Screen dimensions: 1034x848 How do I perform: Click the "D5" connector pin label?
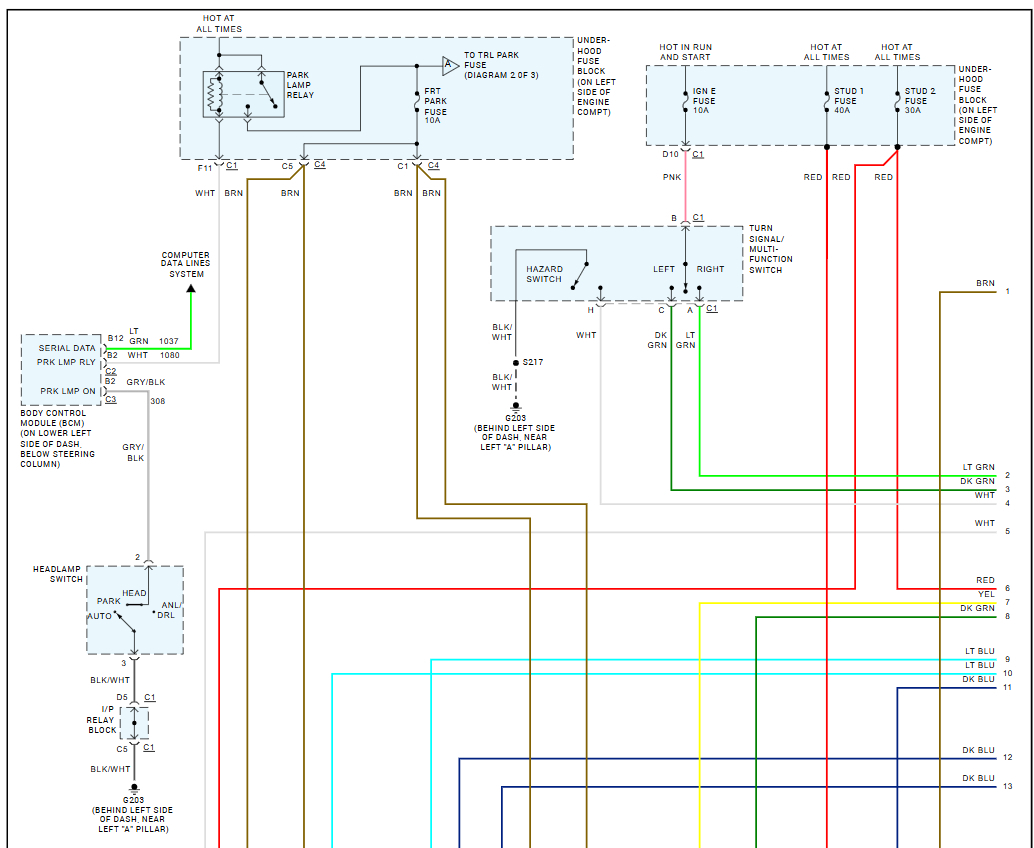tap(122, 697)
